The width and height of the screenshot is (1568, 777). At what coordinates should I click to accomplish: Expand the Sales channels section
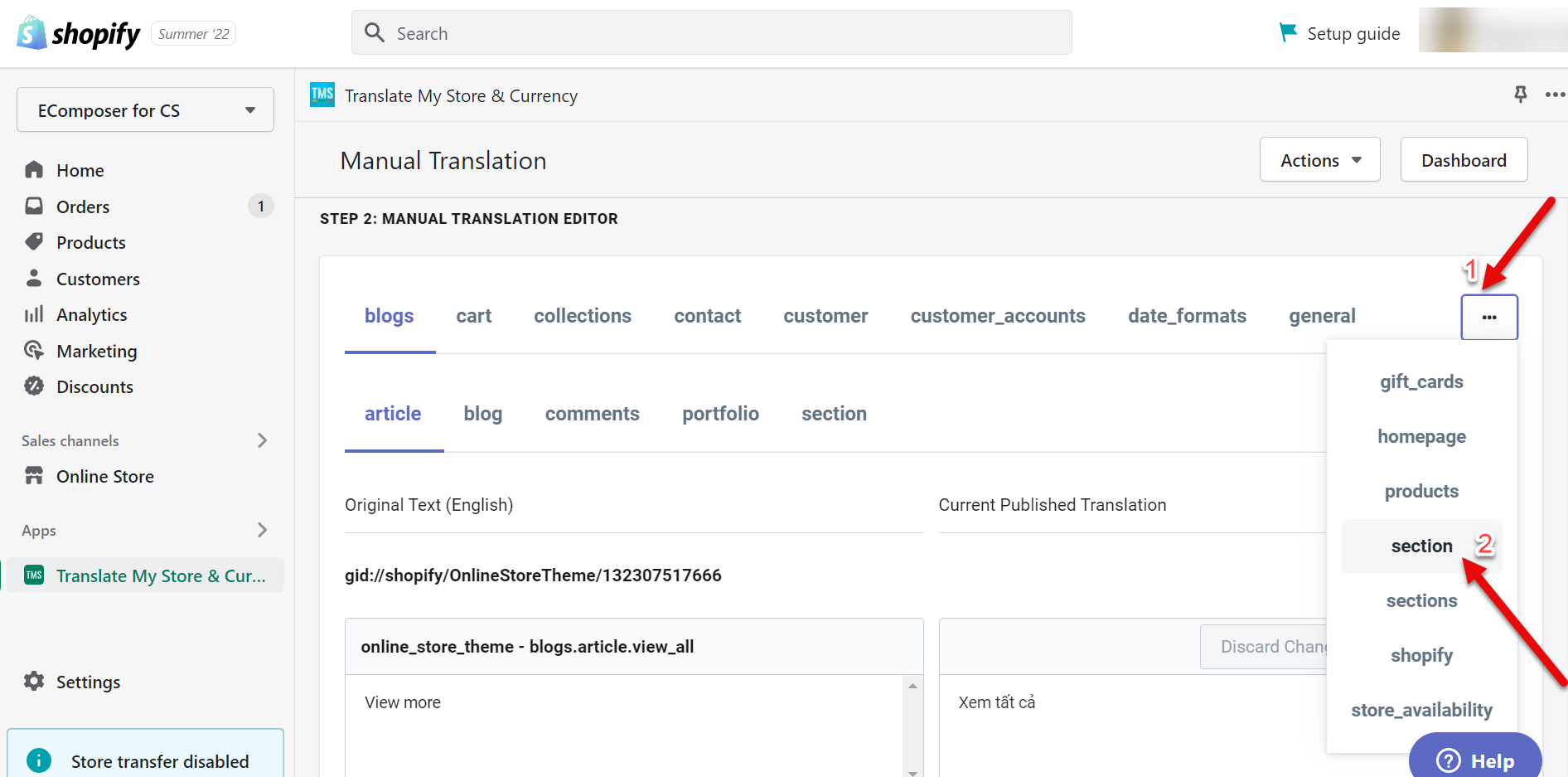[x=262, y=440]
